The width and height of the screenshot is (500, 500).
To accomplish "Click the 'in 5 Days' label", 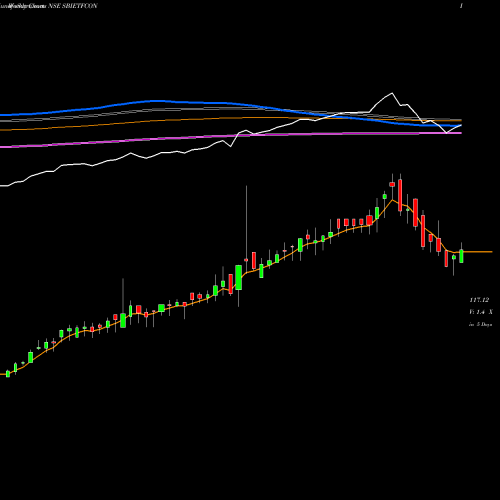I will tap(481, 324).
